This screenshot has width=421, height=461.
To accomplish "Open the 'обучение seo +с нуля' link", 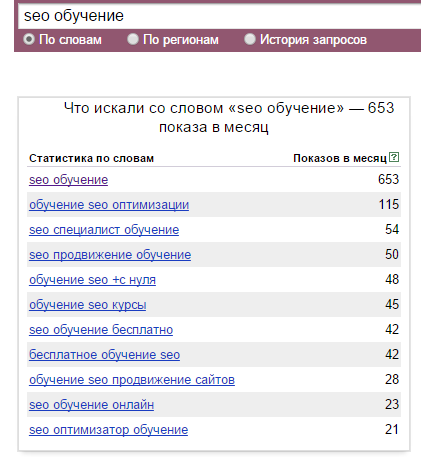I will (92, 280).
